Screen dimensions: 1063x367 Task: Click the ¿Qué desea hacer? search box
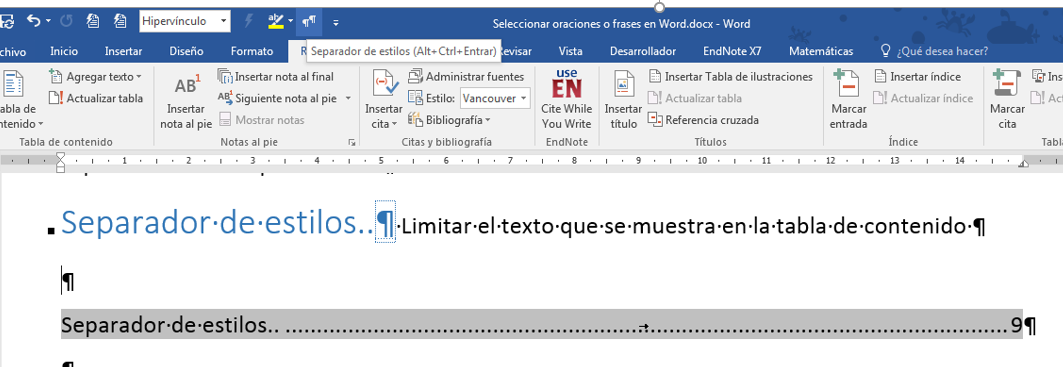click(934, 51)
